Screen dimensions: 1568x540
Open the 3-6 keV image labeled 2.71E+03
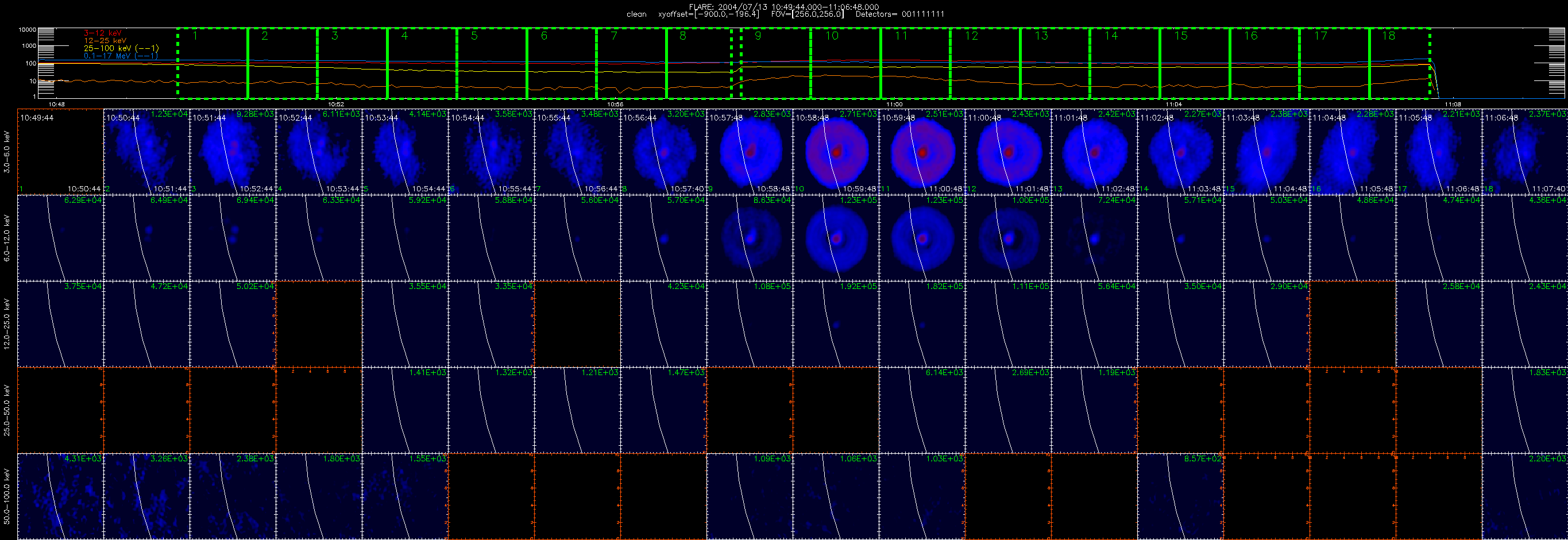click(836, 152)
